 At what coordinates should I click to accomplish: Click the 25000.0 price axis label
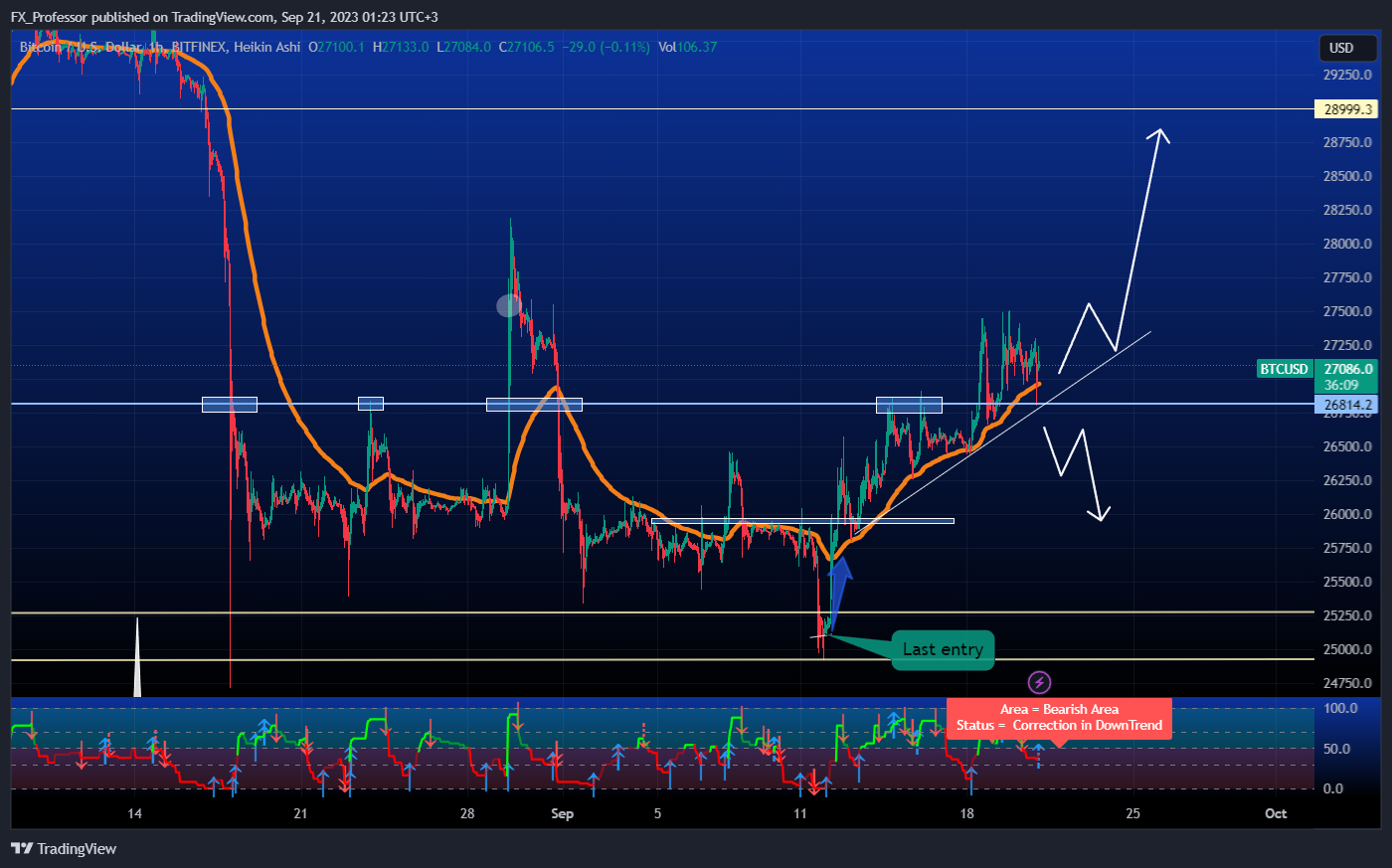[x=1347, y=649]
